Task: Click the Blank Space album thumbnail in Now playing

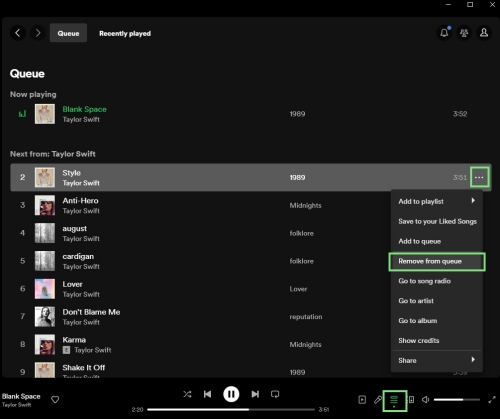Action: coord(45,114)
